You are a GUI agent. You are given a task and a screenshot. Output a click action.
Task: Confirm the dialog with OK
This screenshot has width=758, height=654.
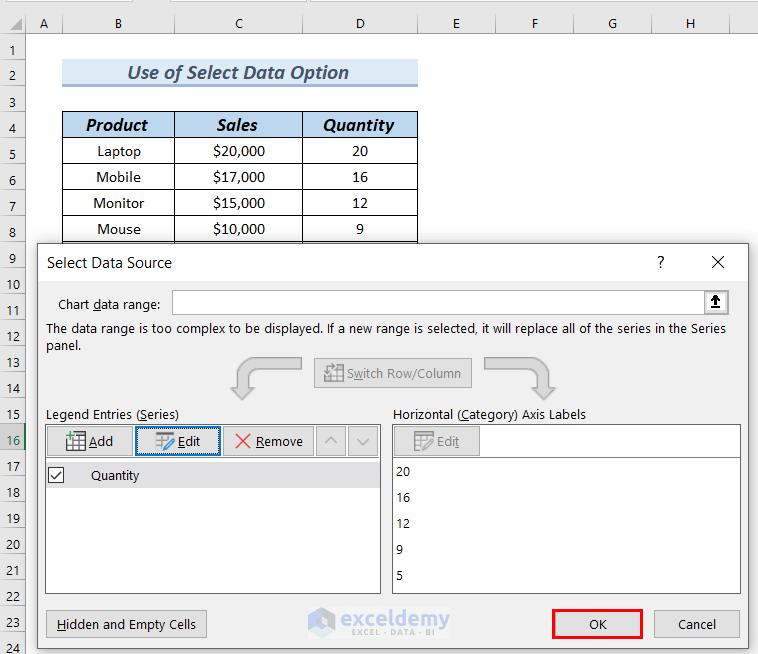(598, 624)
